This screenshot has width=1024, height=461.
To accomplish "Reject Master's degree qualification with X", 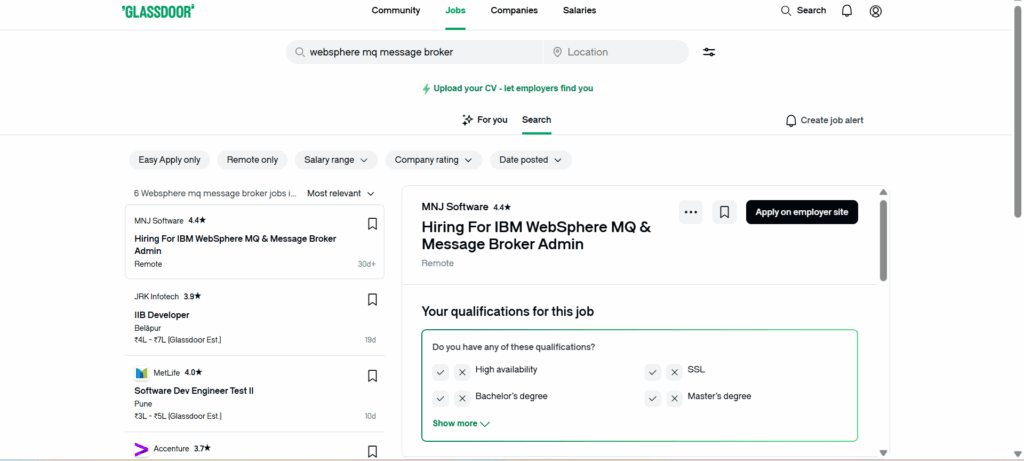I will coord(675,399).
